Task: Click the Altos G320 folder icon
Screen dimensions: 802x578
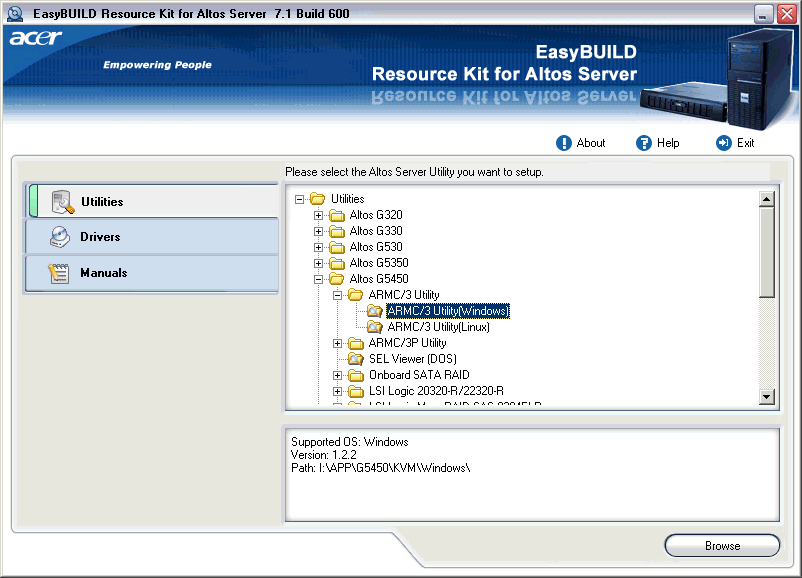Action: [x=337, y=215]
